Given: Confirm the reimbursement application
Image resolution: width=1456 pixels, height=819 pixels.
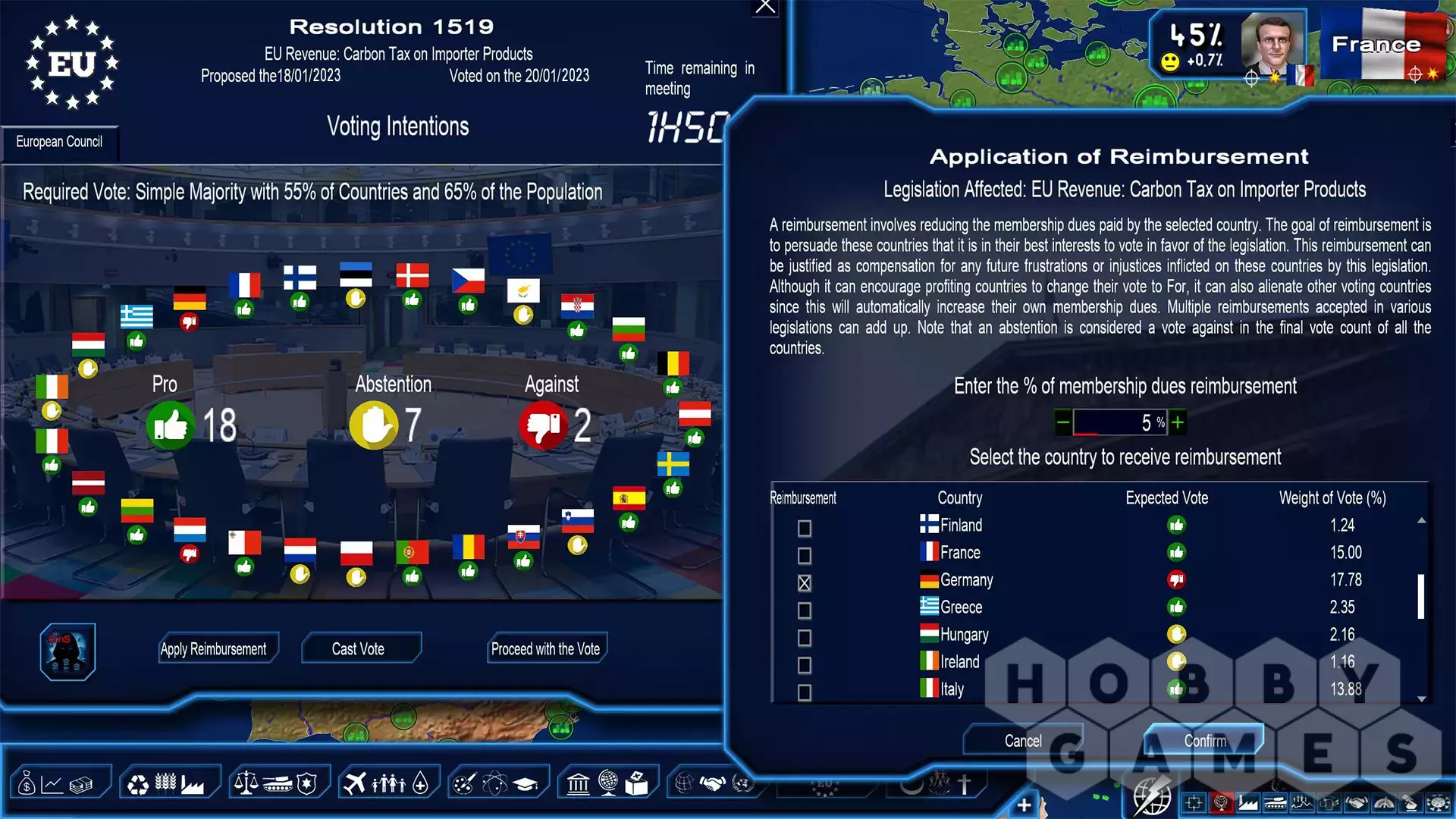Looking at the screenshot, I should tap(1204, 740).
